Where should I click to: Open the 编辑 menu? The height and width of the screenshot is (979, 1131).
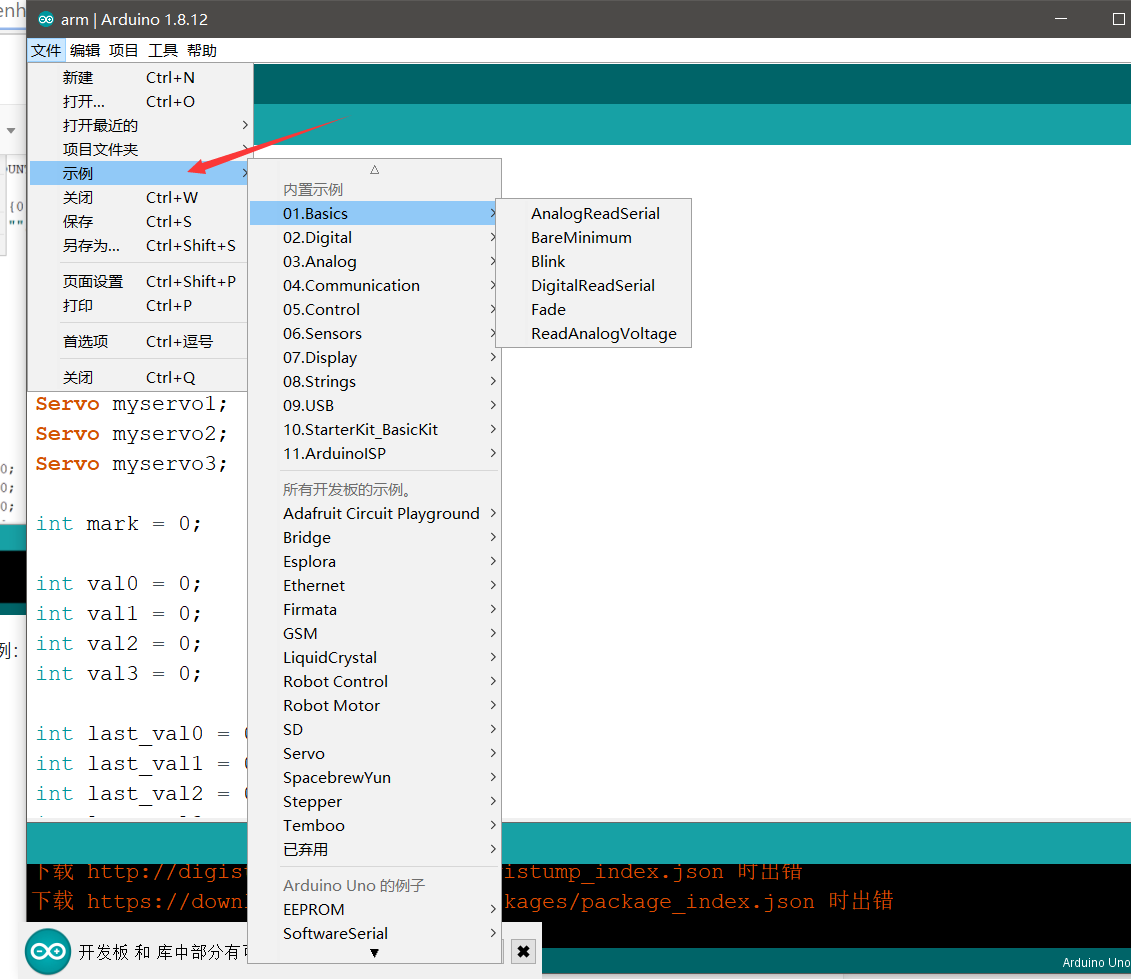point(85,51)
